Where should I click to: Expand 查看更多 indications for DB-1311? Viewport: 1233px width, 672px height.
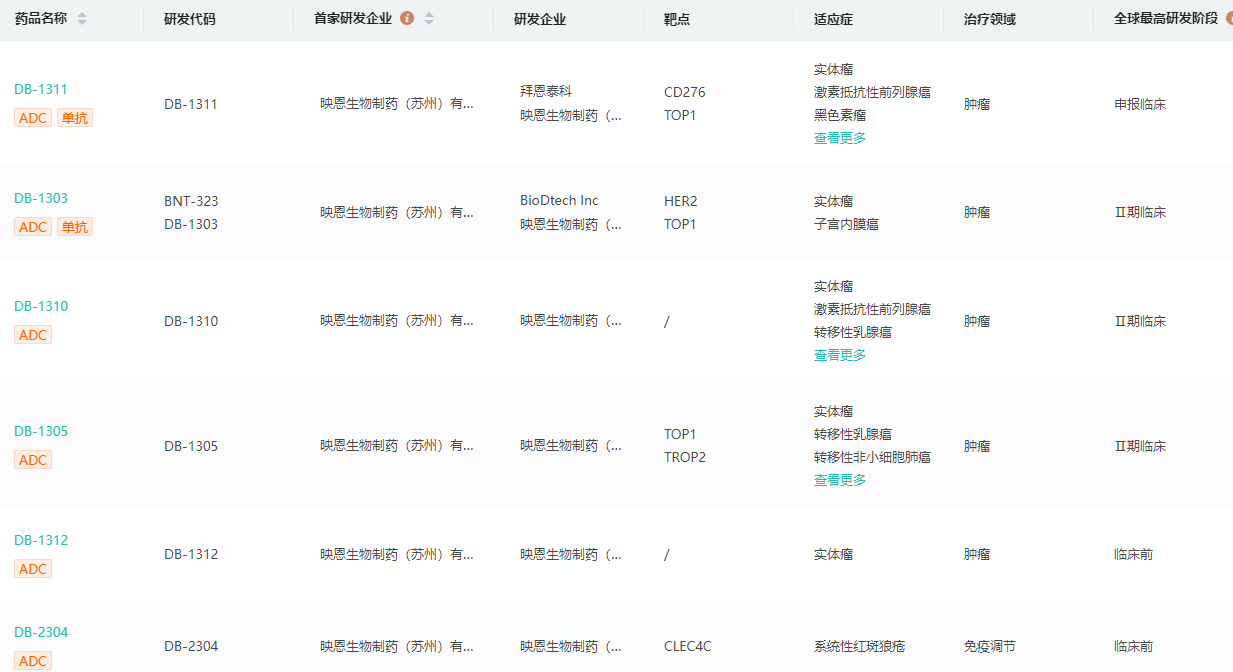(840, 138)
